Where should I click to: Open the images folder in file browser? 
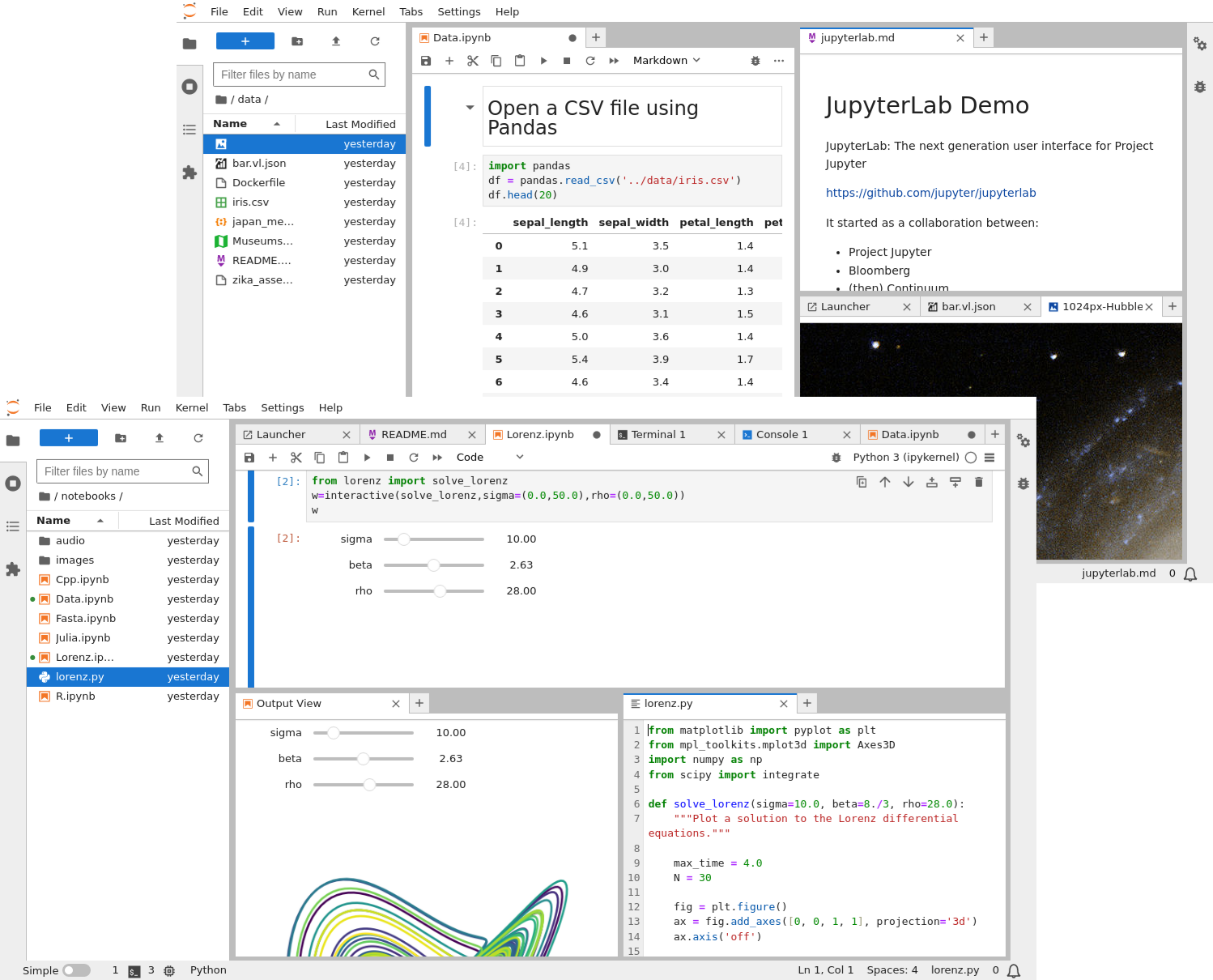point(74,560)
